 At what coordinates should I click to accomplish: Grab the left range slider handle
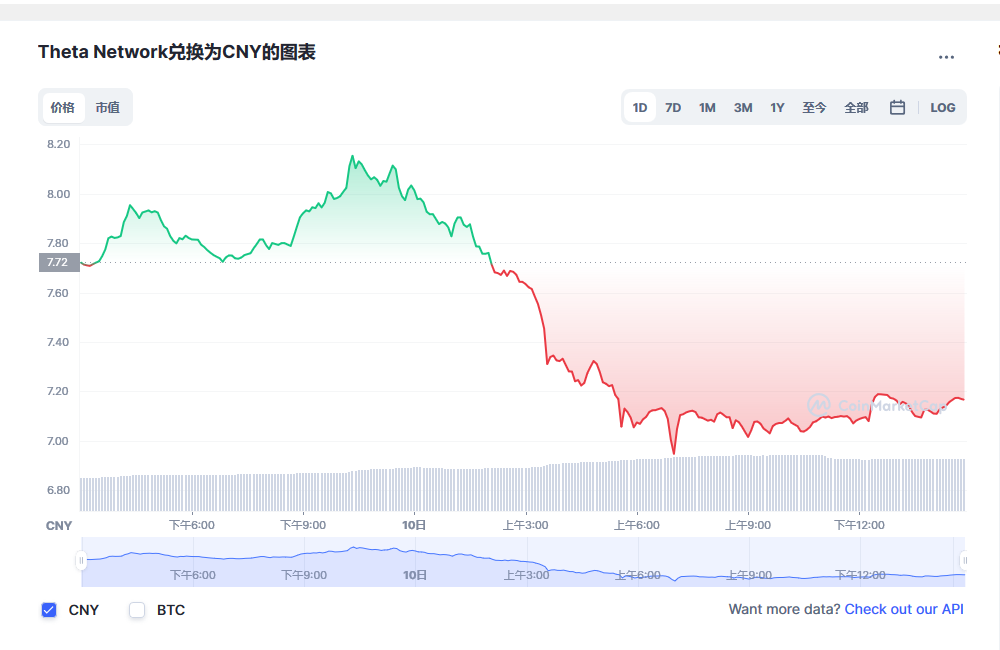[x=81, y=561]
